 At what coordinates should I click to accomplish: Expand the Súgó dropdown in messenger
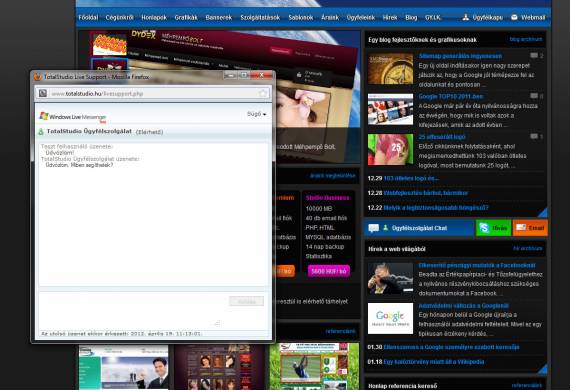pos(257,114)
